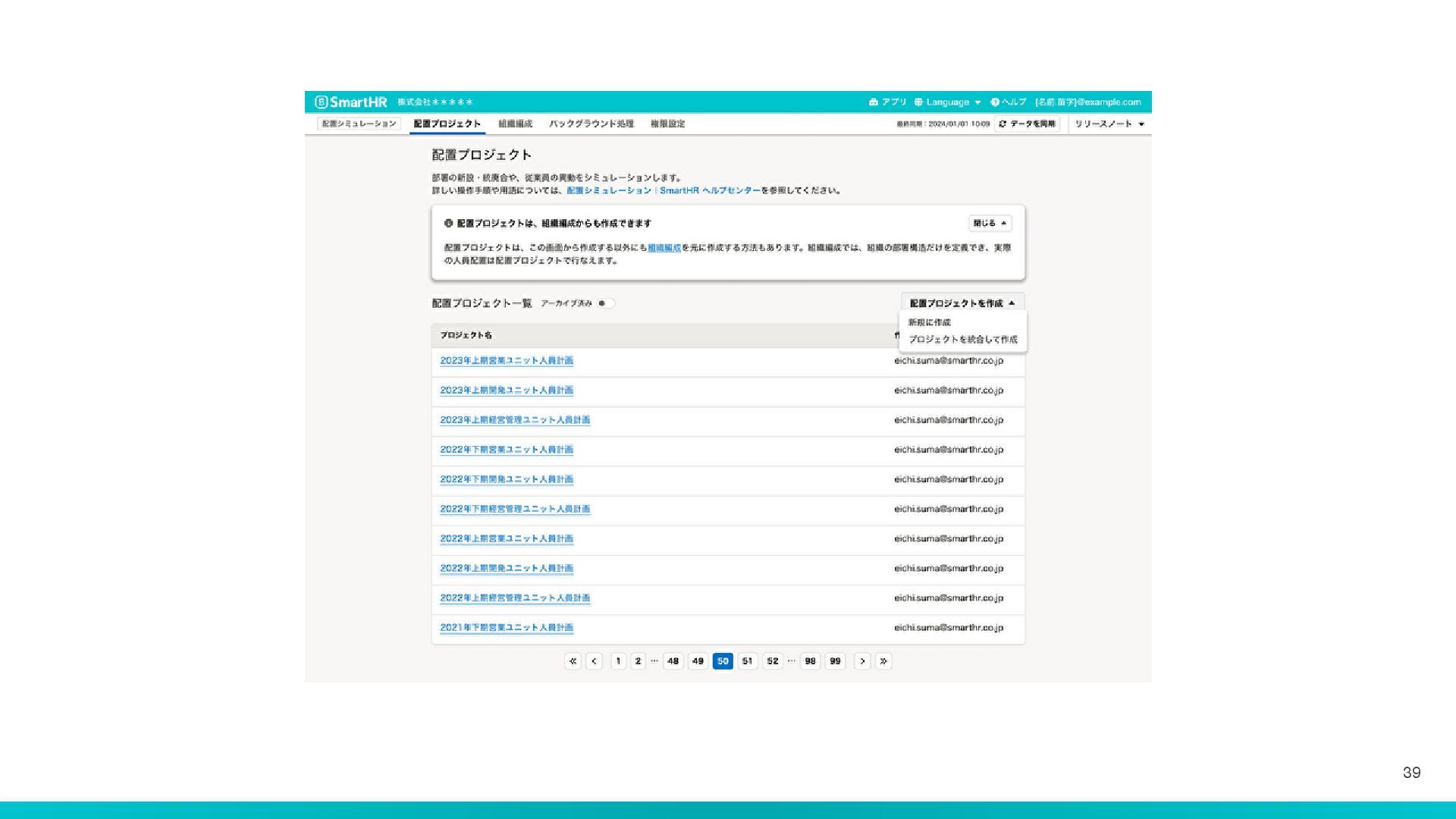1456x819 pixels.
Task: Switch to バックグラウンド処理 tab
Action: point(591,124)
